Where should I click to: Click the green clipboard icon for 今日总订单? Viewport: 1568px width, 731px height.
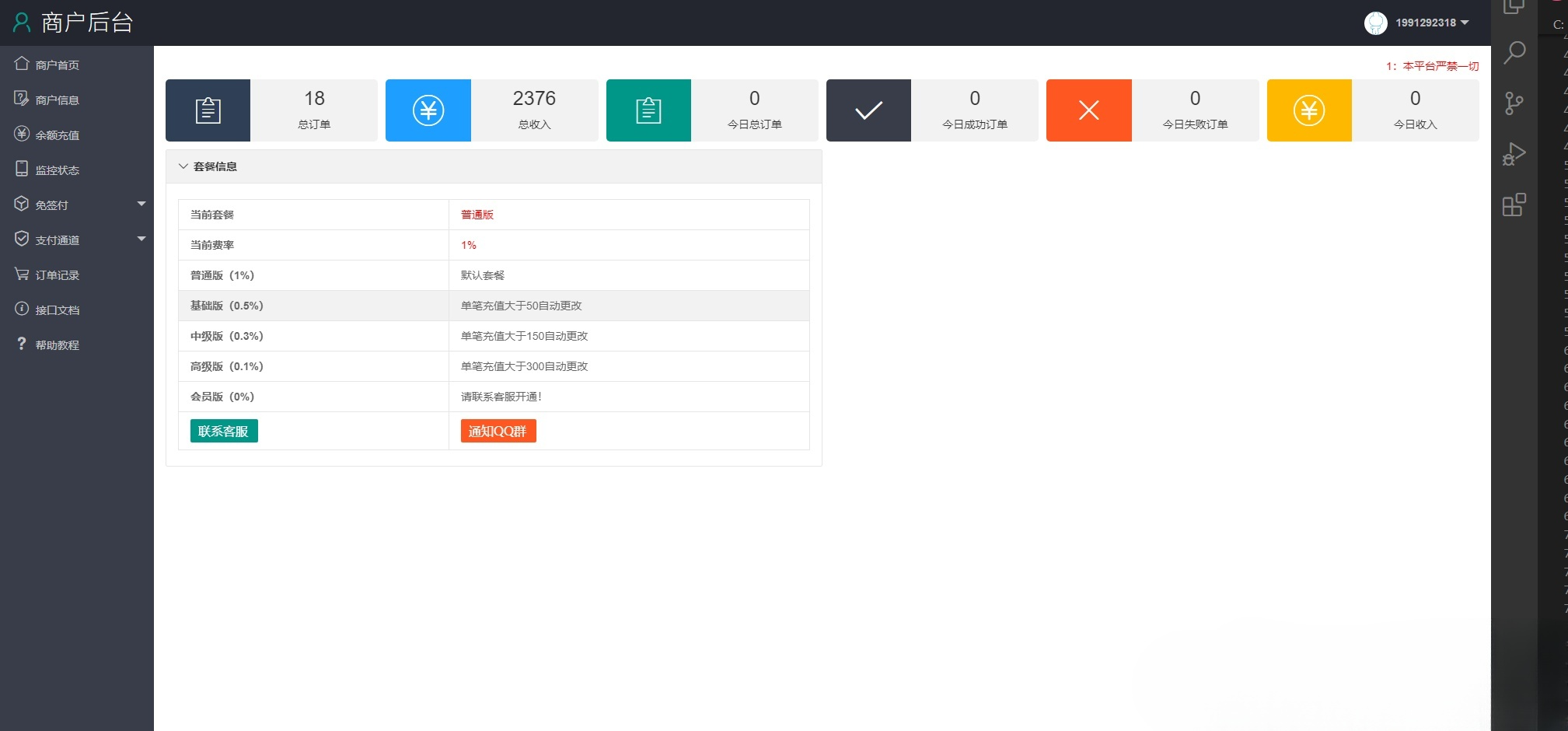(648, 110)
